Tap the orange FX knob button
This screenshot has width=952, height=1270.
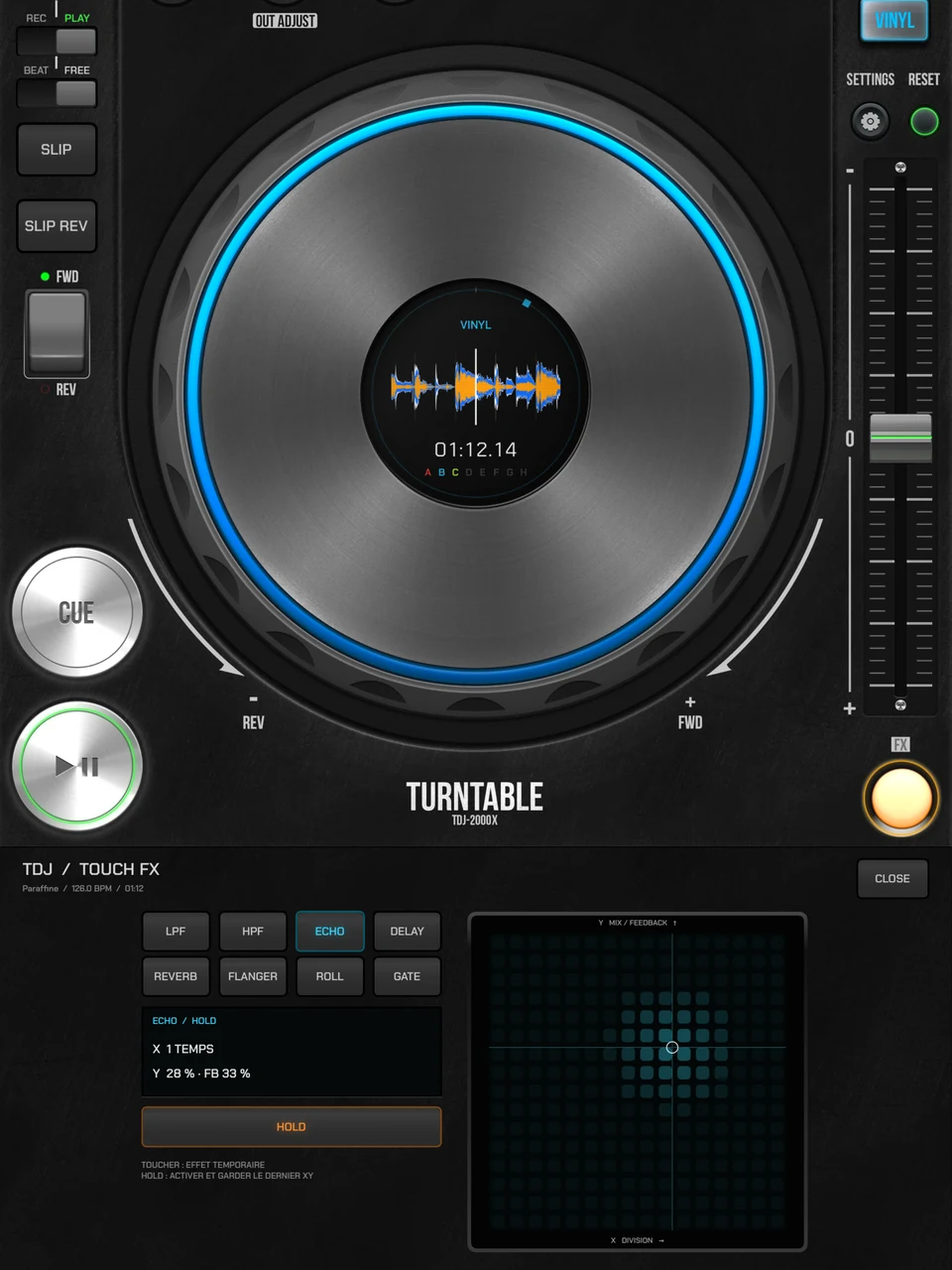tap(900, 798)
